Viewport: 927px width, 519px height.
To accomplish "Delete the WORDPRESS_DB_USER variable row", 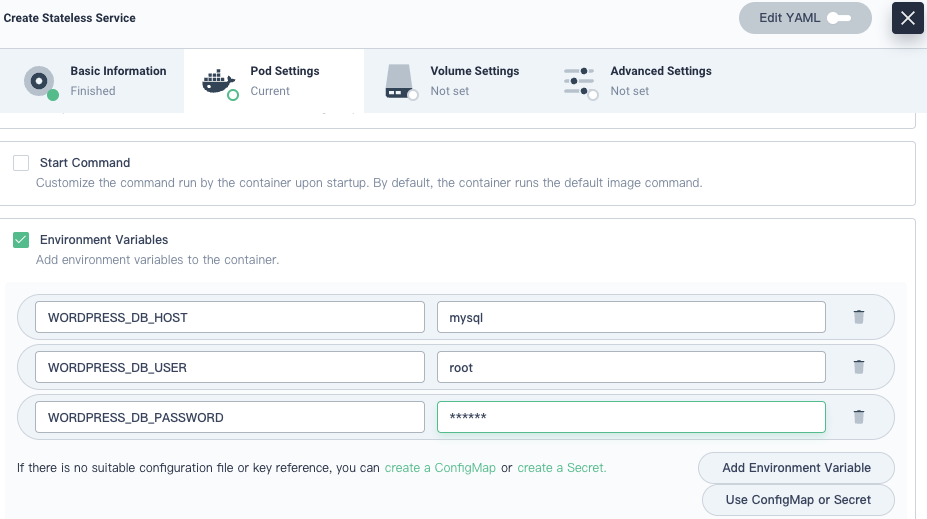I will tap(858, 367).
